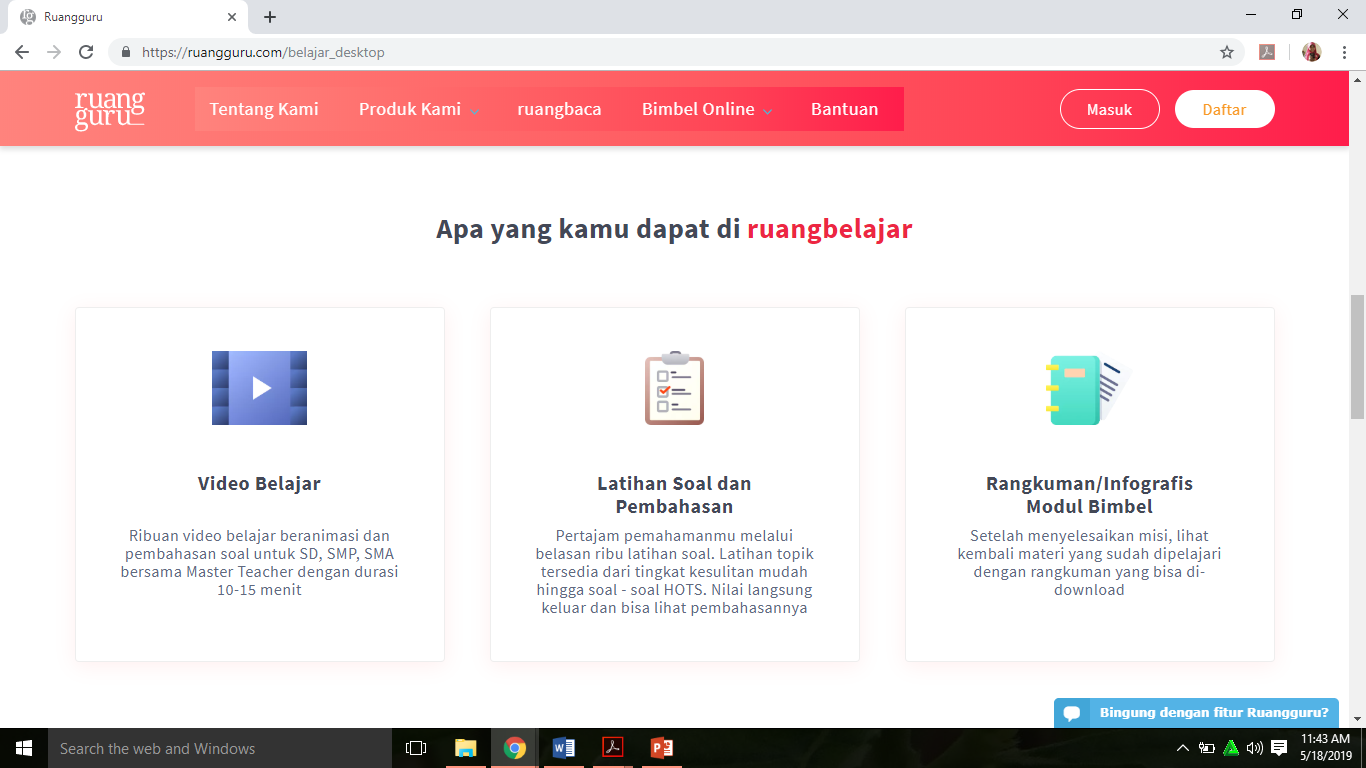Open Microsoft Word from the taskbar

564,748
